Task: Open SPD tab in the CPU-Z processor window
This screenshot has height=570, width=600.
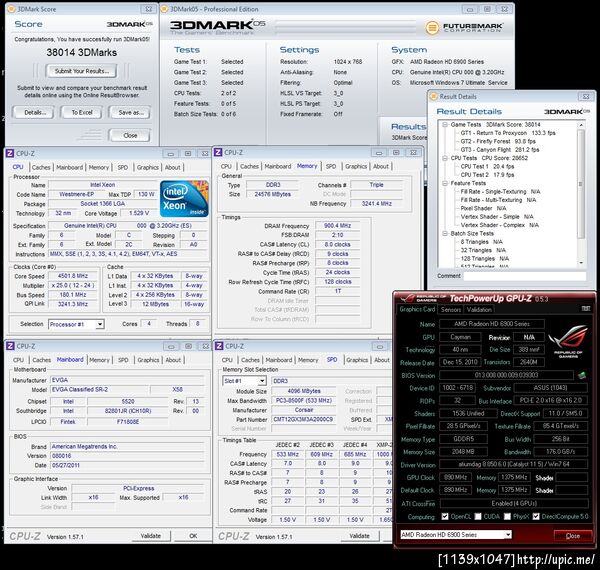Action: [x=122, y=167]
